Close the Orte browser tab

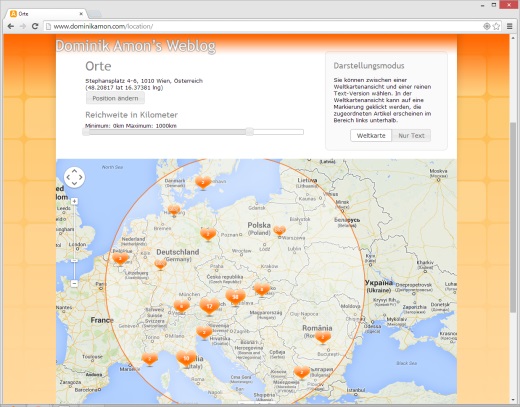click(x=81, y=14)
